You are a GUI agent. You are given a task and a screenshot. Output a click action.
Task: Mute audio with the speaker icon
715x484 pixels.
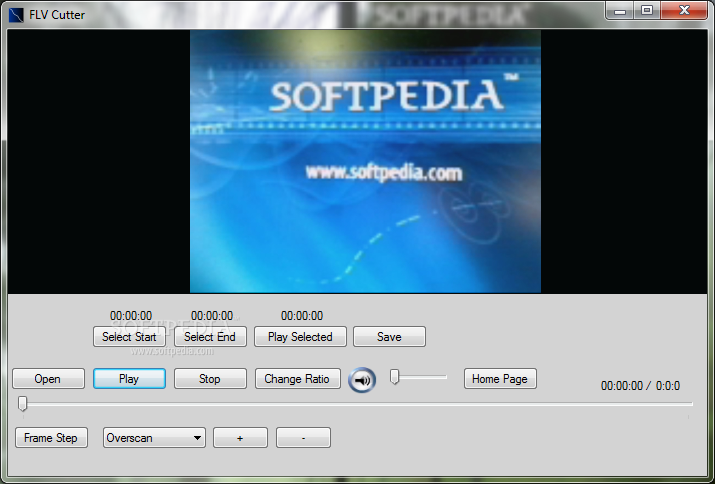362,380
